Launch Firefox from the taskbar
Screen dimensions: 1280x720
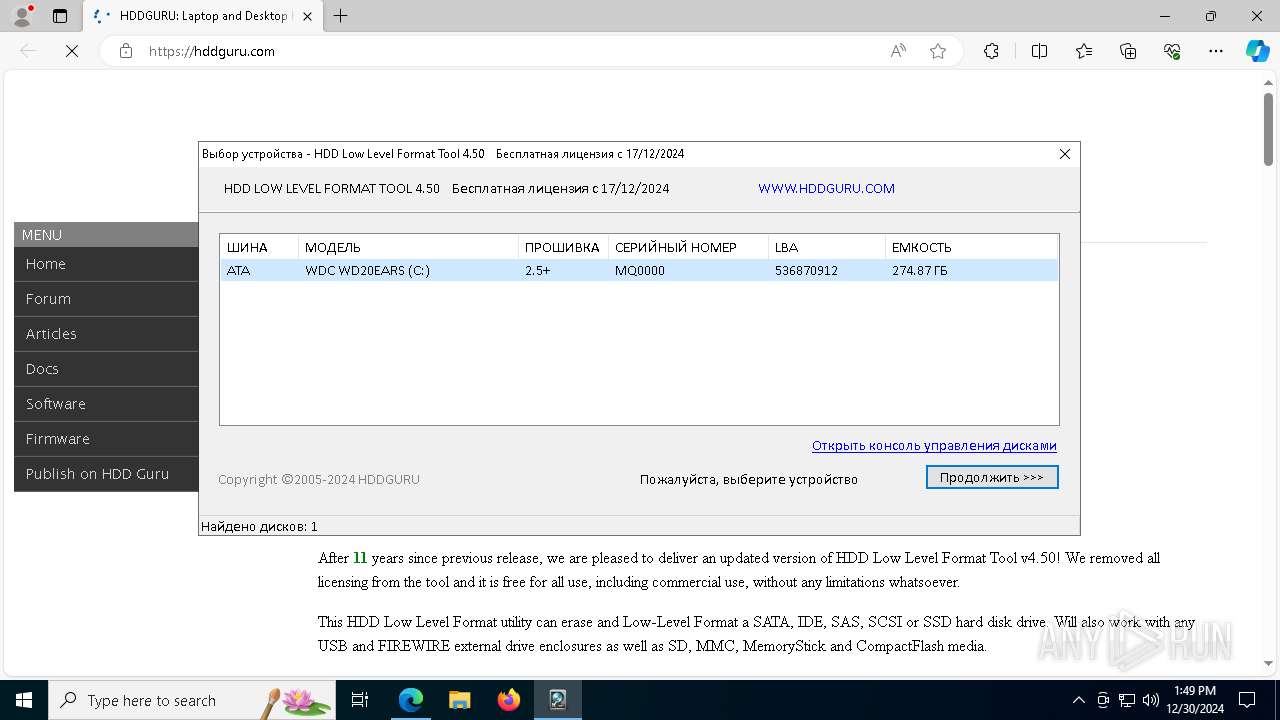(509, 700)
